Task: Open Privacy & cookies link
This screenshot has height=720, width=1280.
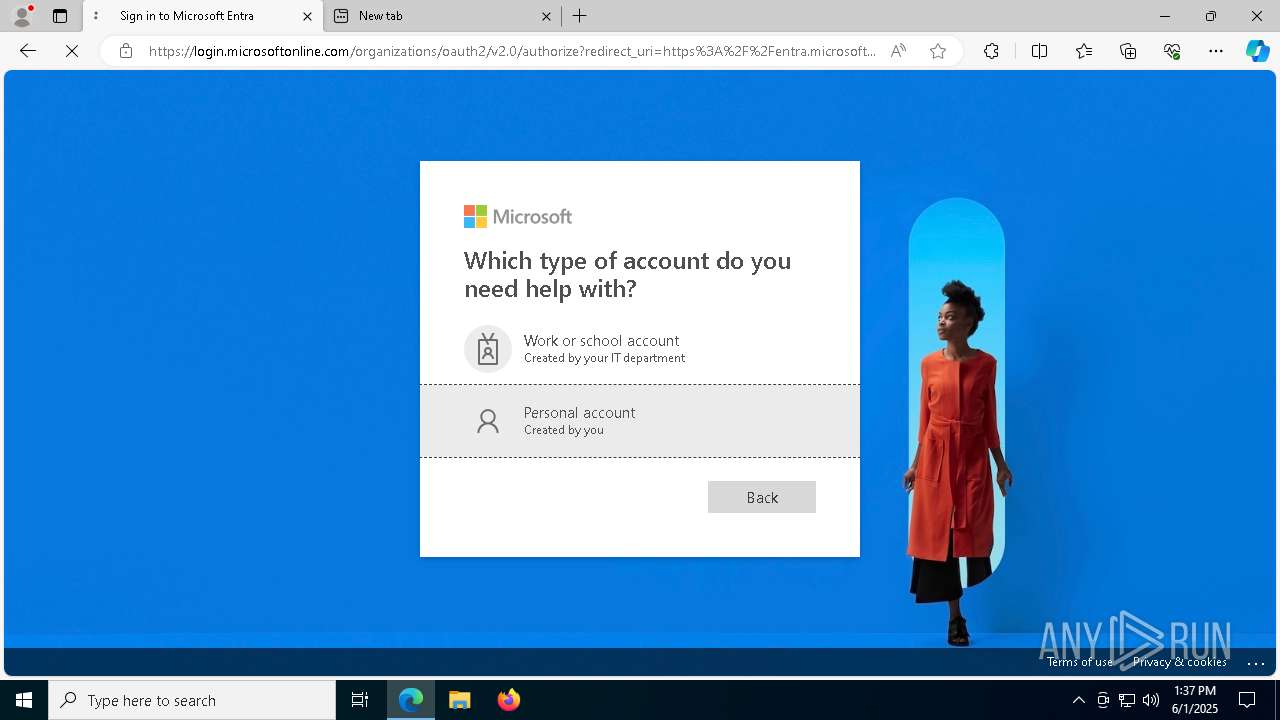Action: click(1180, 662)
